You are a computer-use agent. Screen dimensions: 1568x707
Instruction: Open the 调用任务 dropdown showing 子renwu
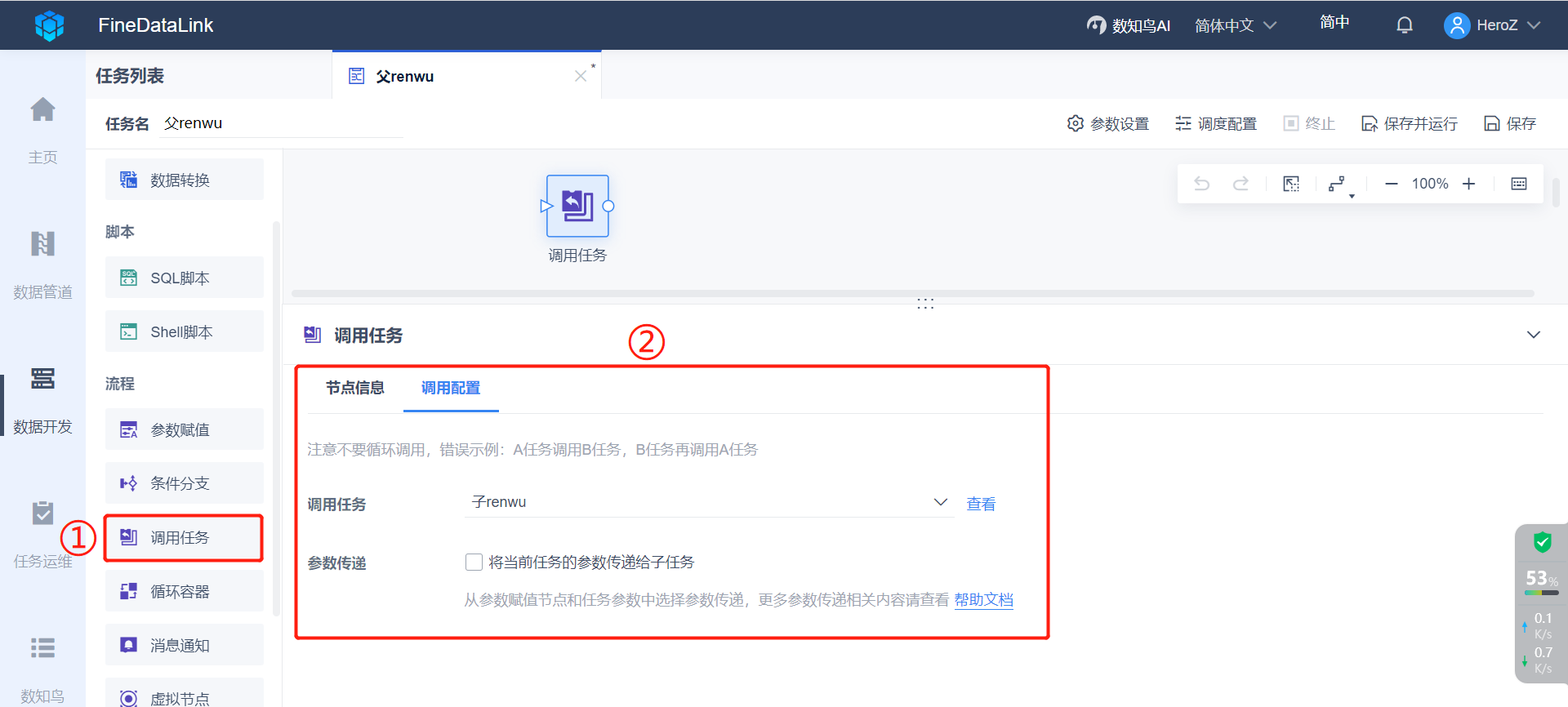pos(709,502)
